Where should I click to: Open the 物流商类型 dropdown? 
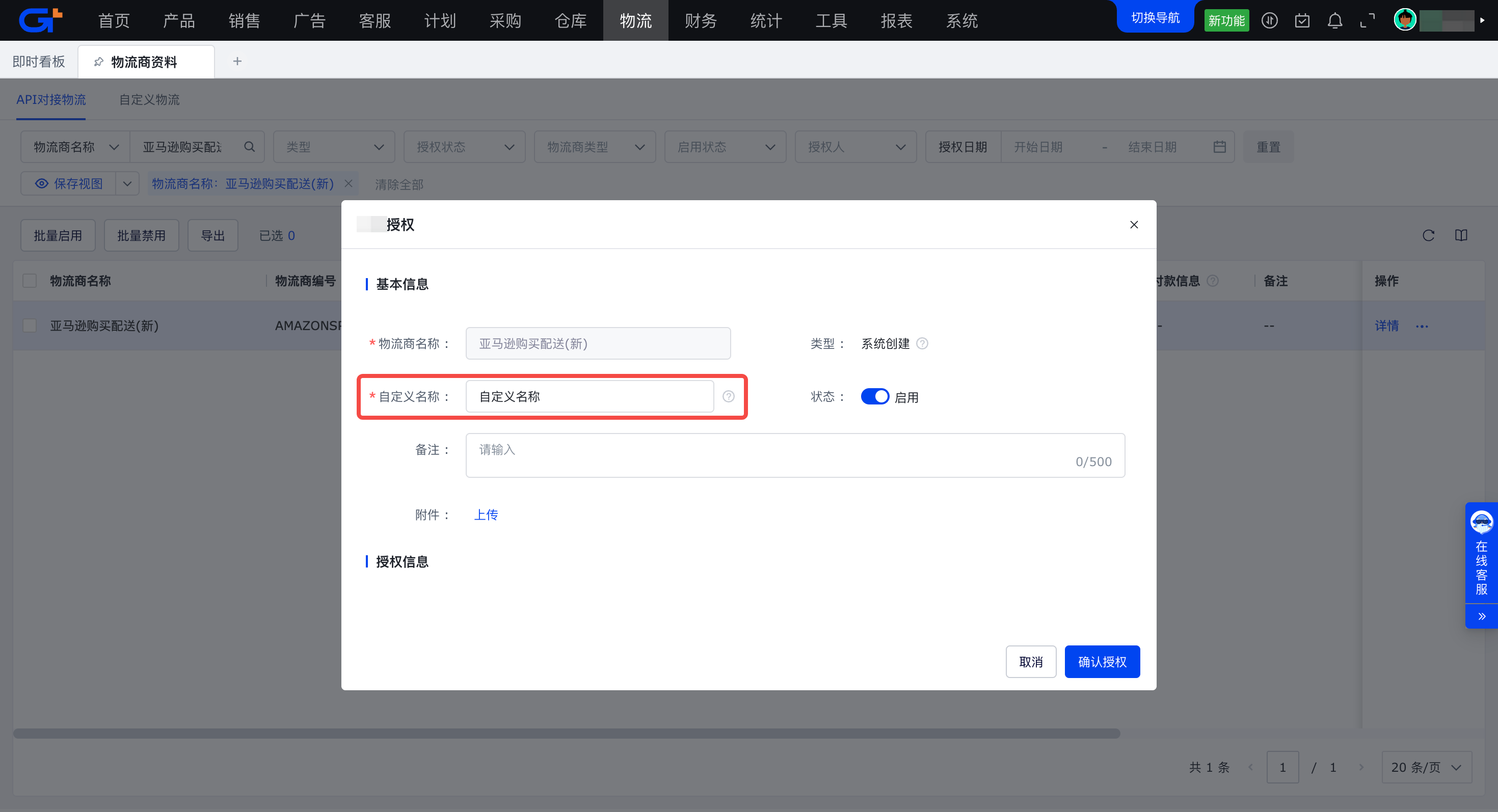click(595, 147)
